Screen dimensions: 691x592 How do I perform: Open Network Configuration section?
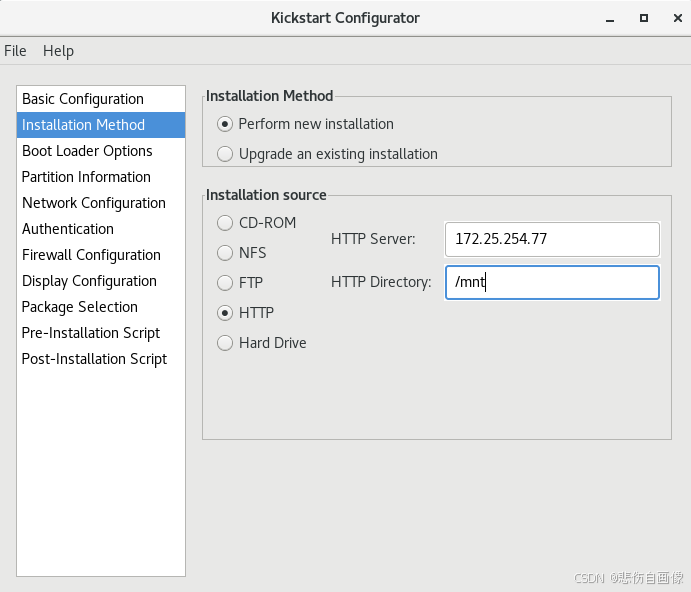[x=101, y=203]
